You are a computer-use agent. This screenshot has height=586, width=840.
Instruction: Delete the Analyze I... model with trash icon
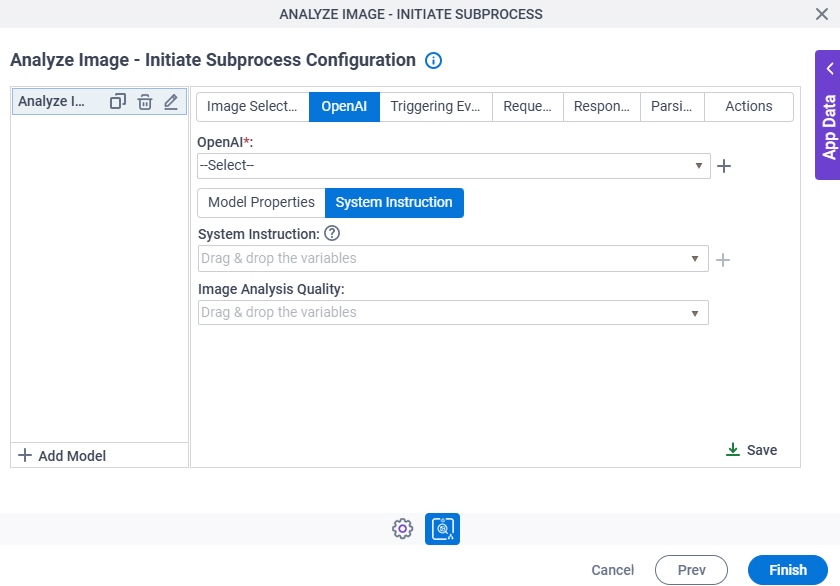(x=145, y=101)
